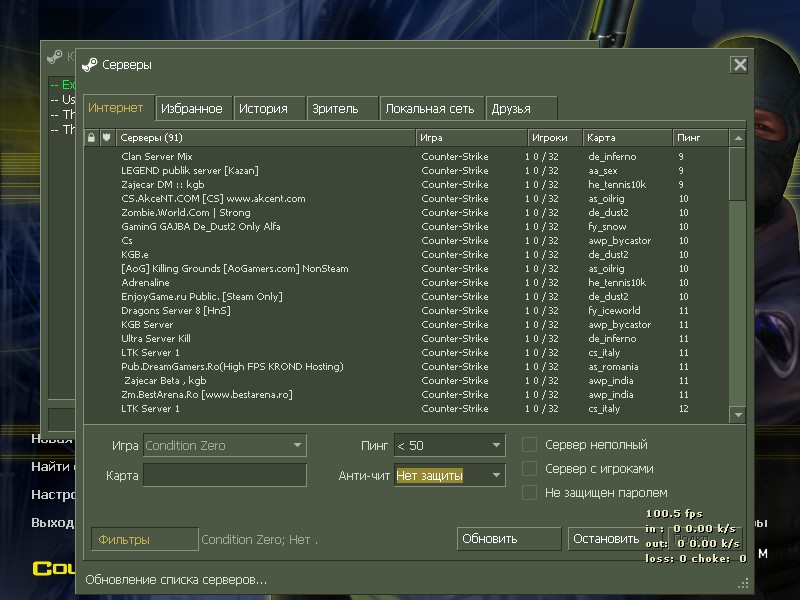Select server Clan Server Mix
This screenshot has height=600, width=800.
pyautogui.click(x=406, y=157)
